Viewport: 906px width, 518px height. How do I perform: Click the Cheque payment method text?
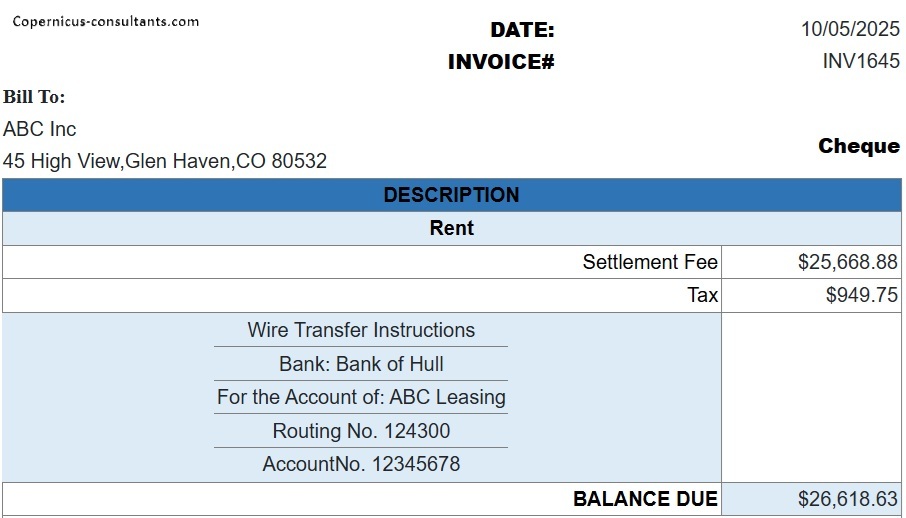tap(859, 146)
